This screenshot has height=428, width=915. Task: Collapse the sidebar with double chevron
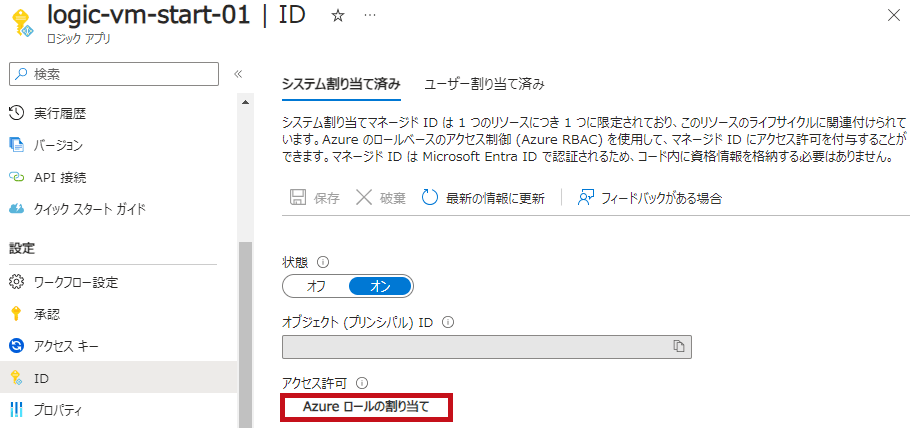238,74
